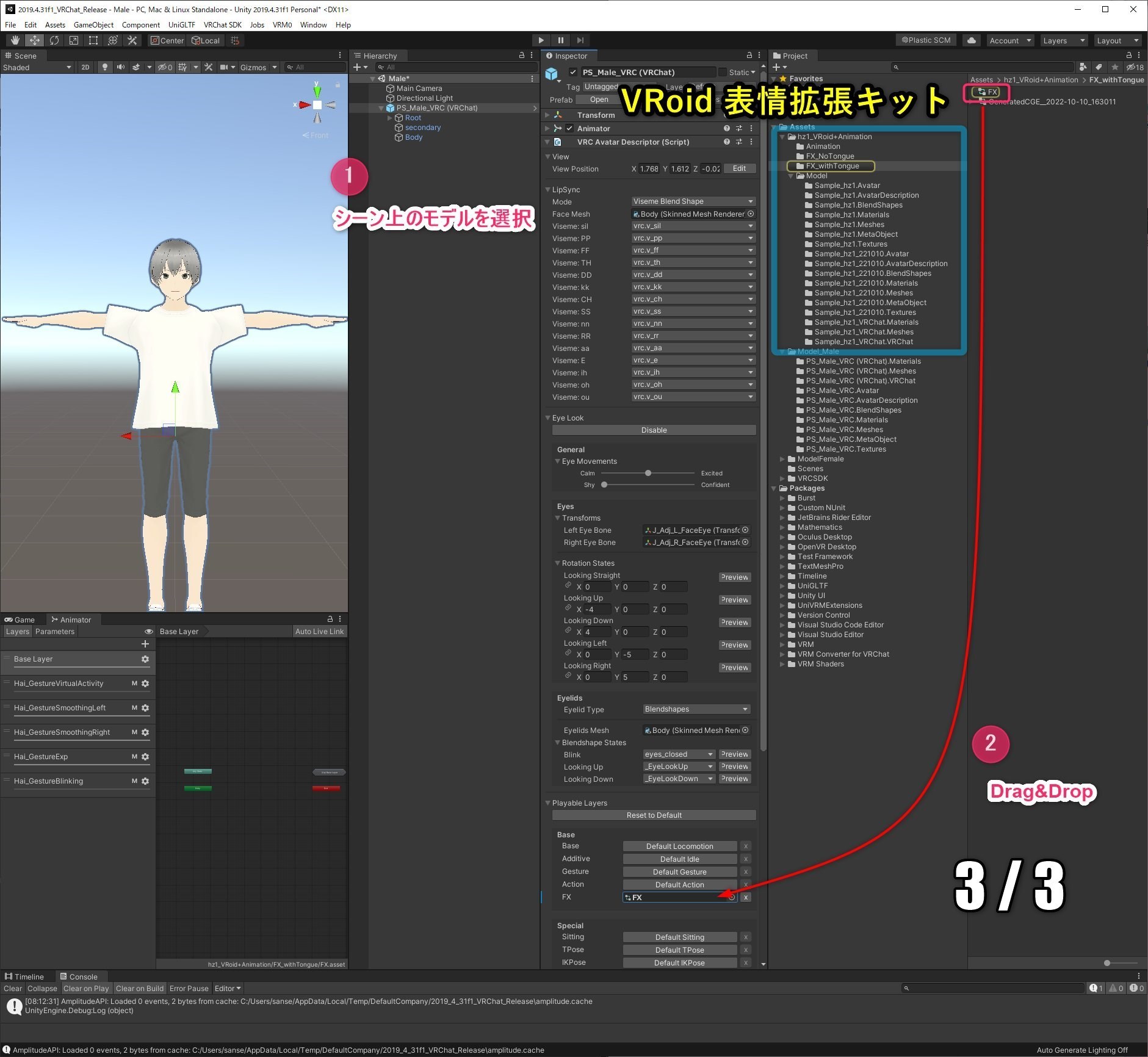Select the Hand tool in the toolbar
1148x1057 pixels.
click(15, 40)
